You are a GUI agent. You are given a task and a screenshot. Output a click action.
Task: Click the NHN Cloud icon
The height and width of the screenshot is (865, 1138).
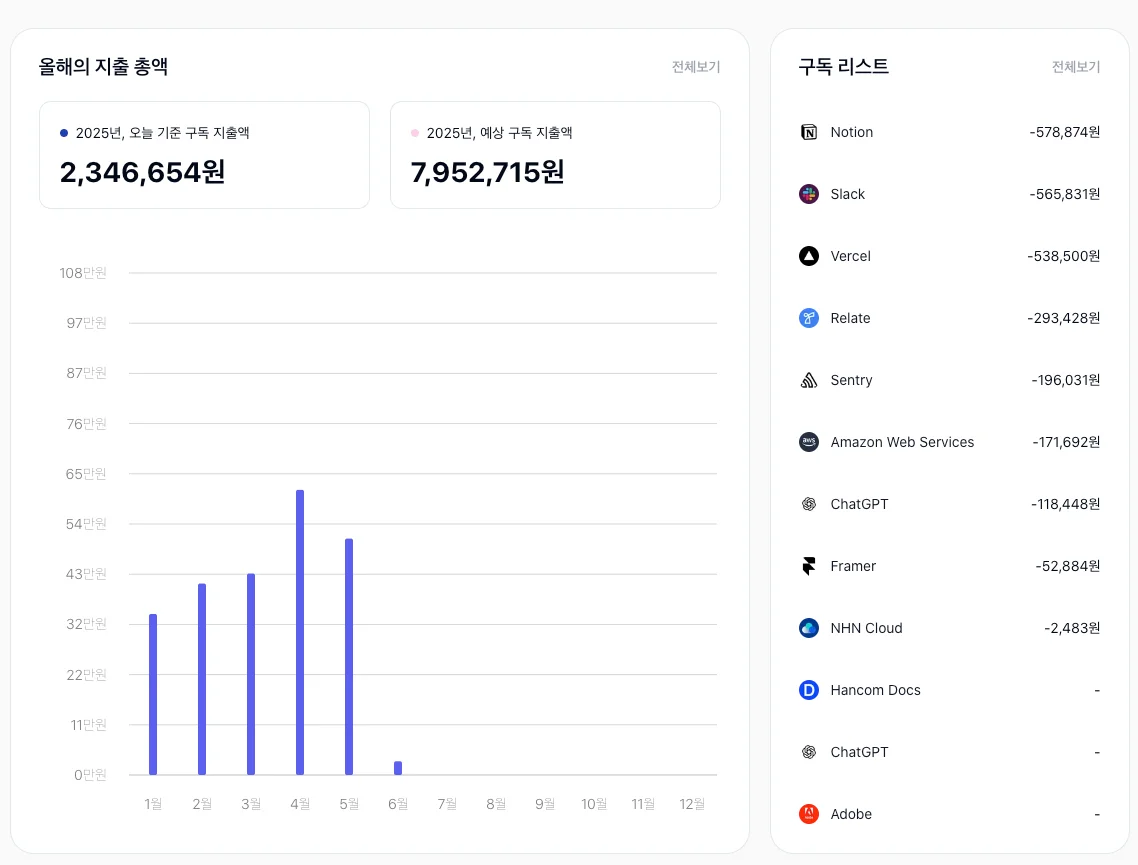click(809, 628)
